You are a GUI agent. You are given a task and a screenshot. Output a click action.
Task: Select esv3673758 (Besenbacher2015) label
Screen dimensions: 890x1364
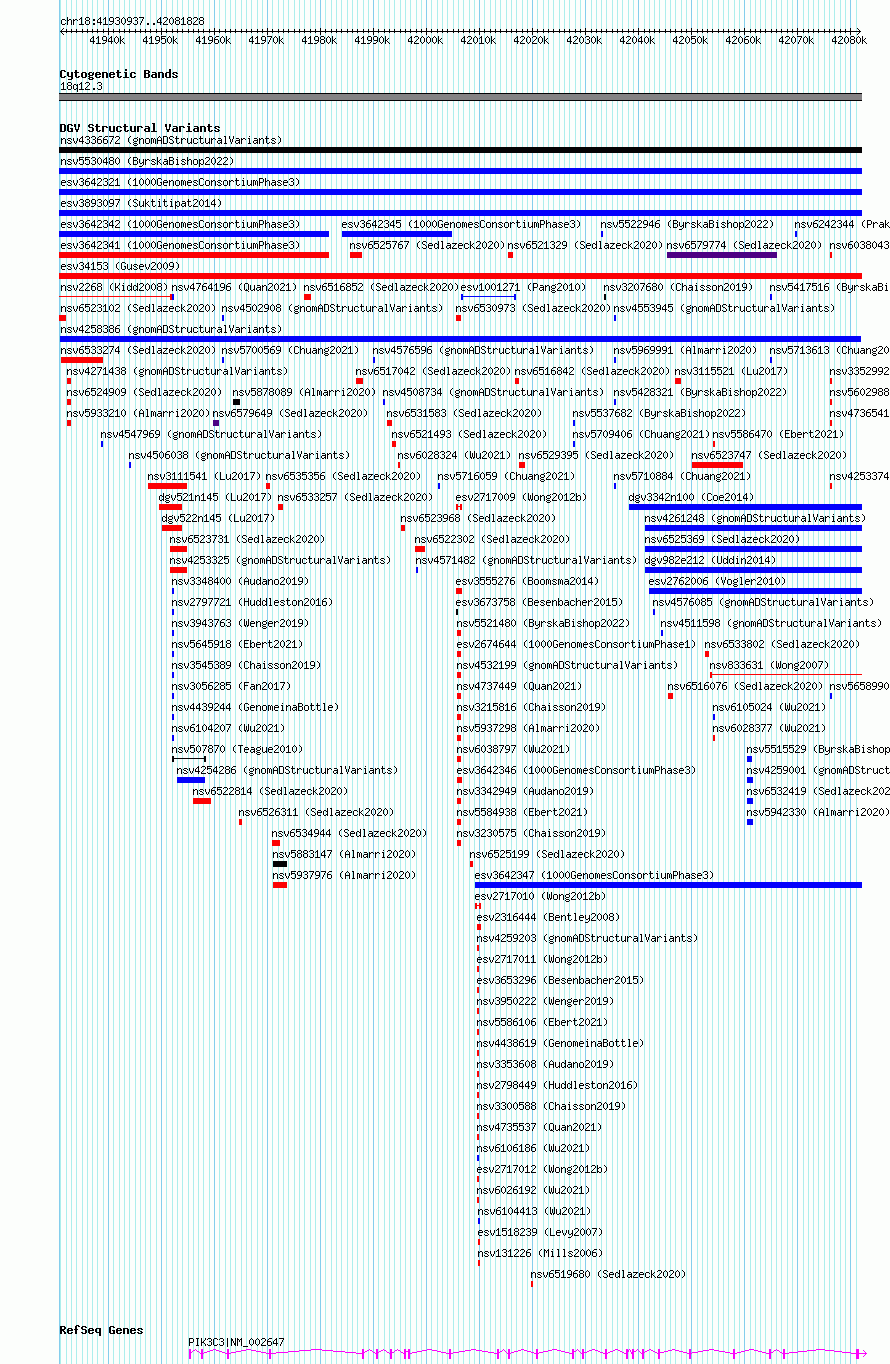[x=540, y=602]
